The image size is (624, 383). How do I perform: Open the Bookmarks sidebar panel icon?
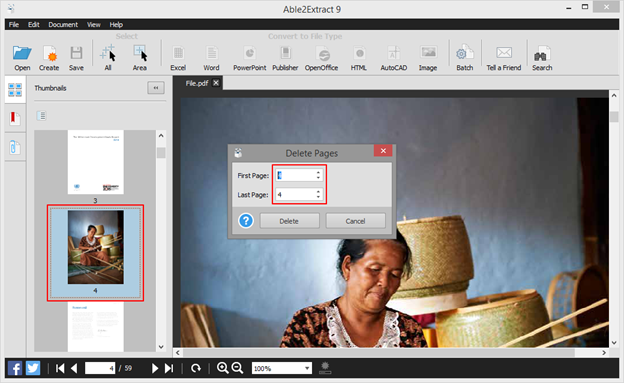pos(15,118)
